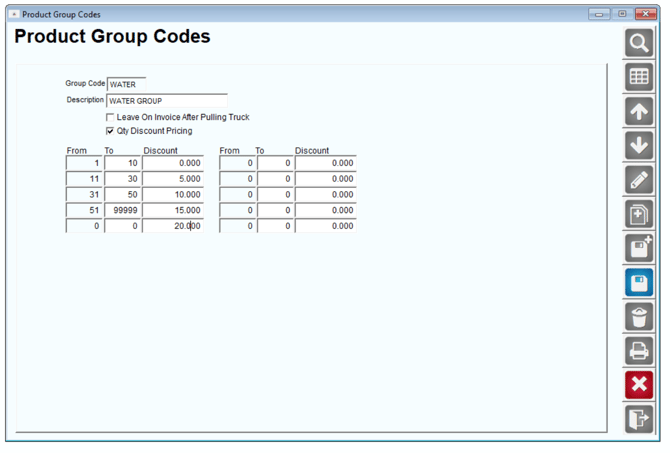
Task: Toggle Qty Discount Pricing checkbox
Action: [x=110, y=131]
